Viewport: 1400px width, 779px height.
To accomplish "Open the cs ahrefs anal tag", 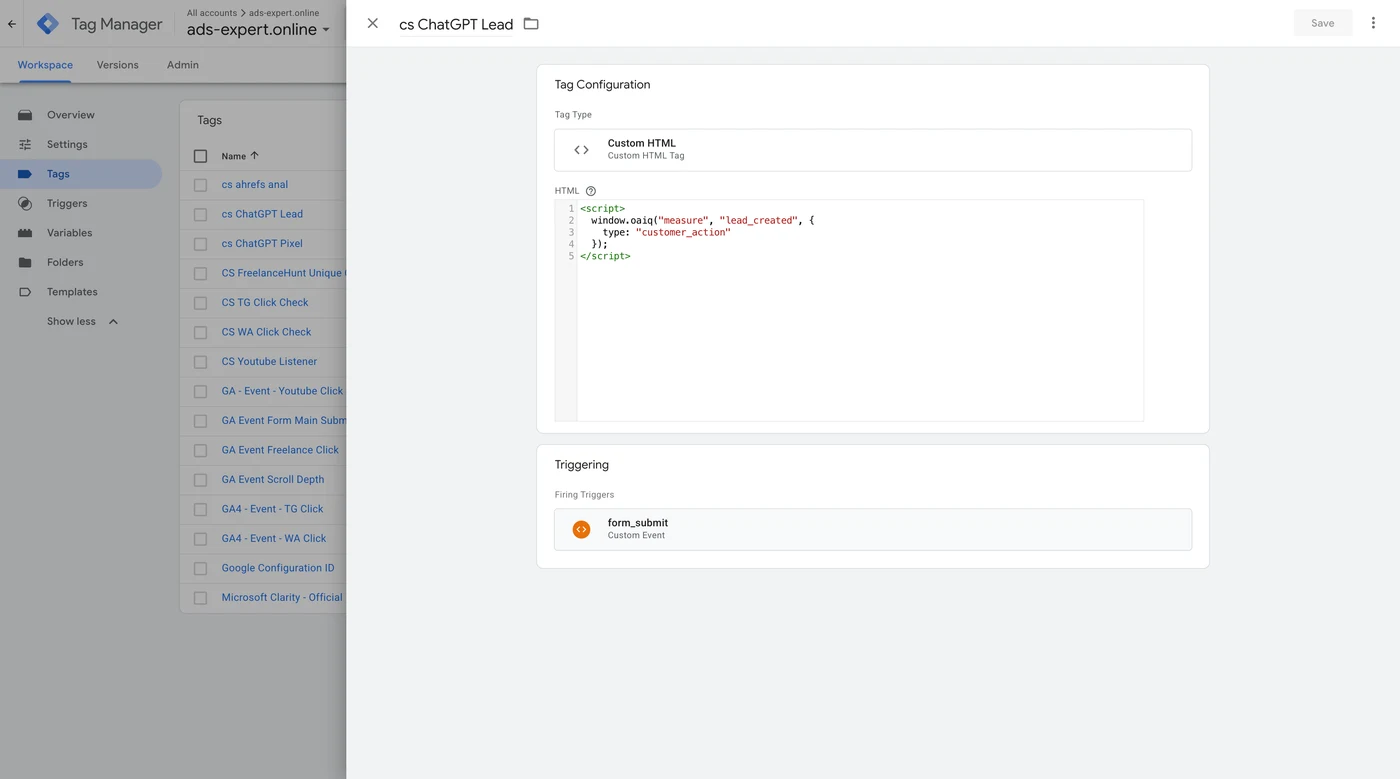I will (255, 185).
